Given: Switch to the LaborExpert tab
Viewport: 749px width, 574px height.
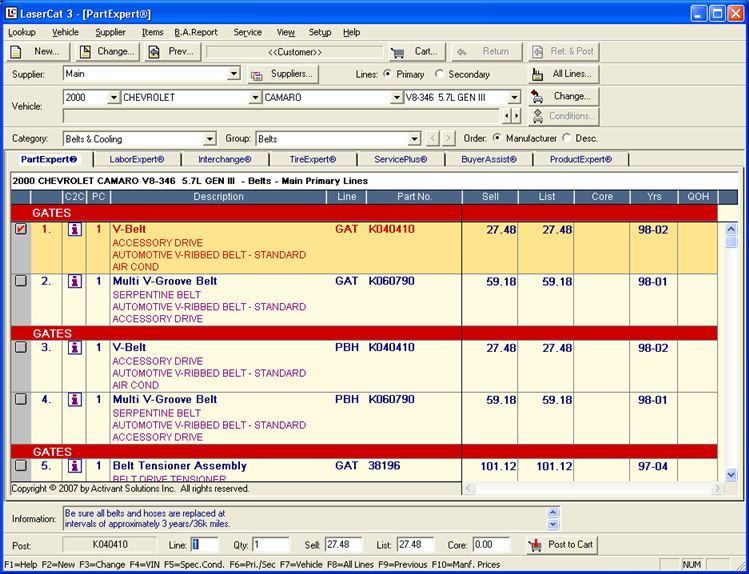Looking at the screenshot, I should tap(136, 159).
